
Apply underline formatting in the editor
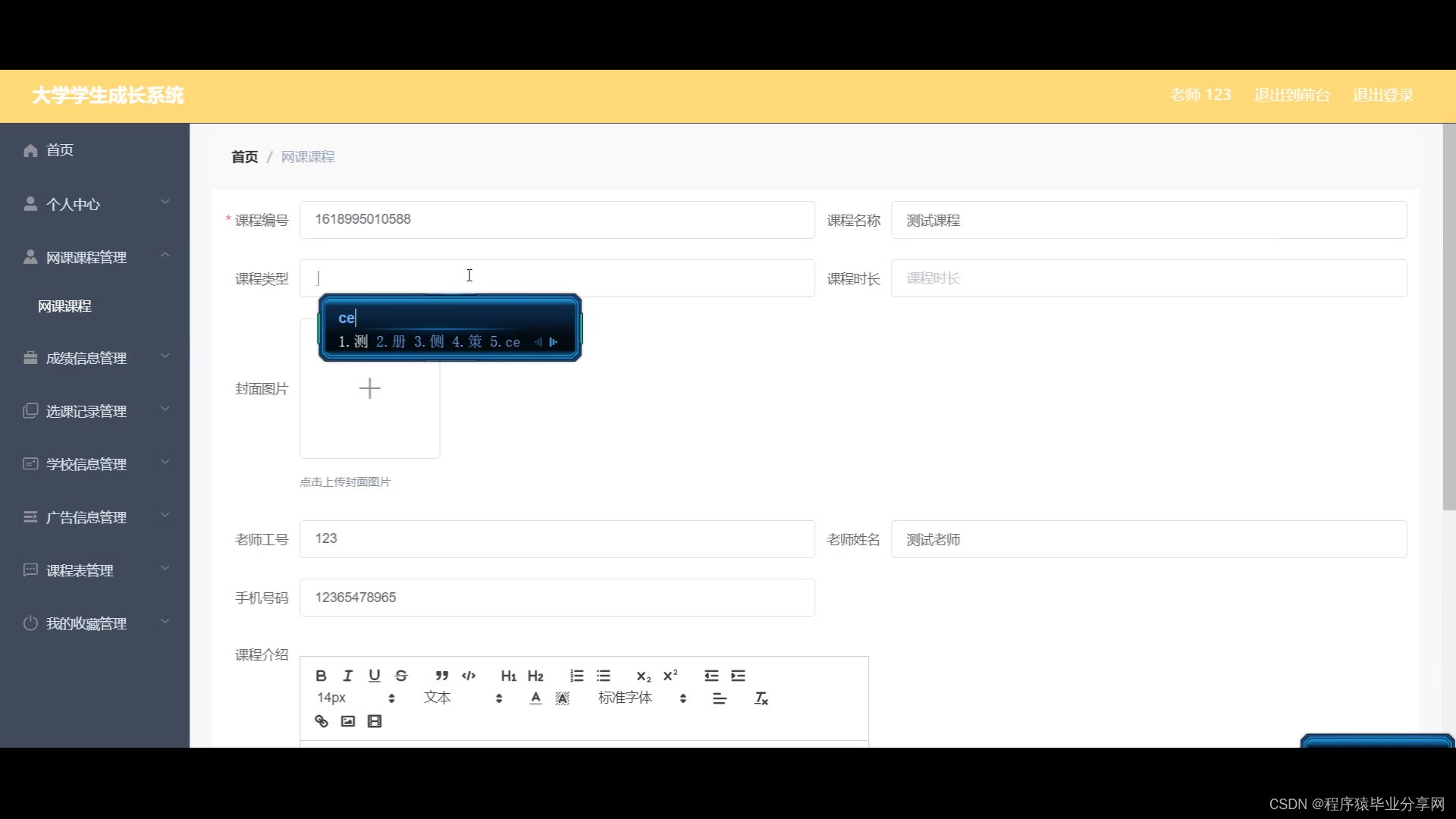pos(374,676)
